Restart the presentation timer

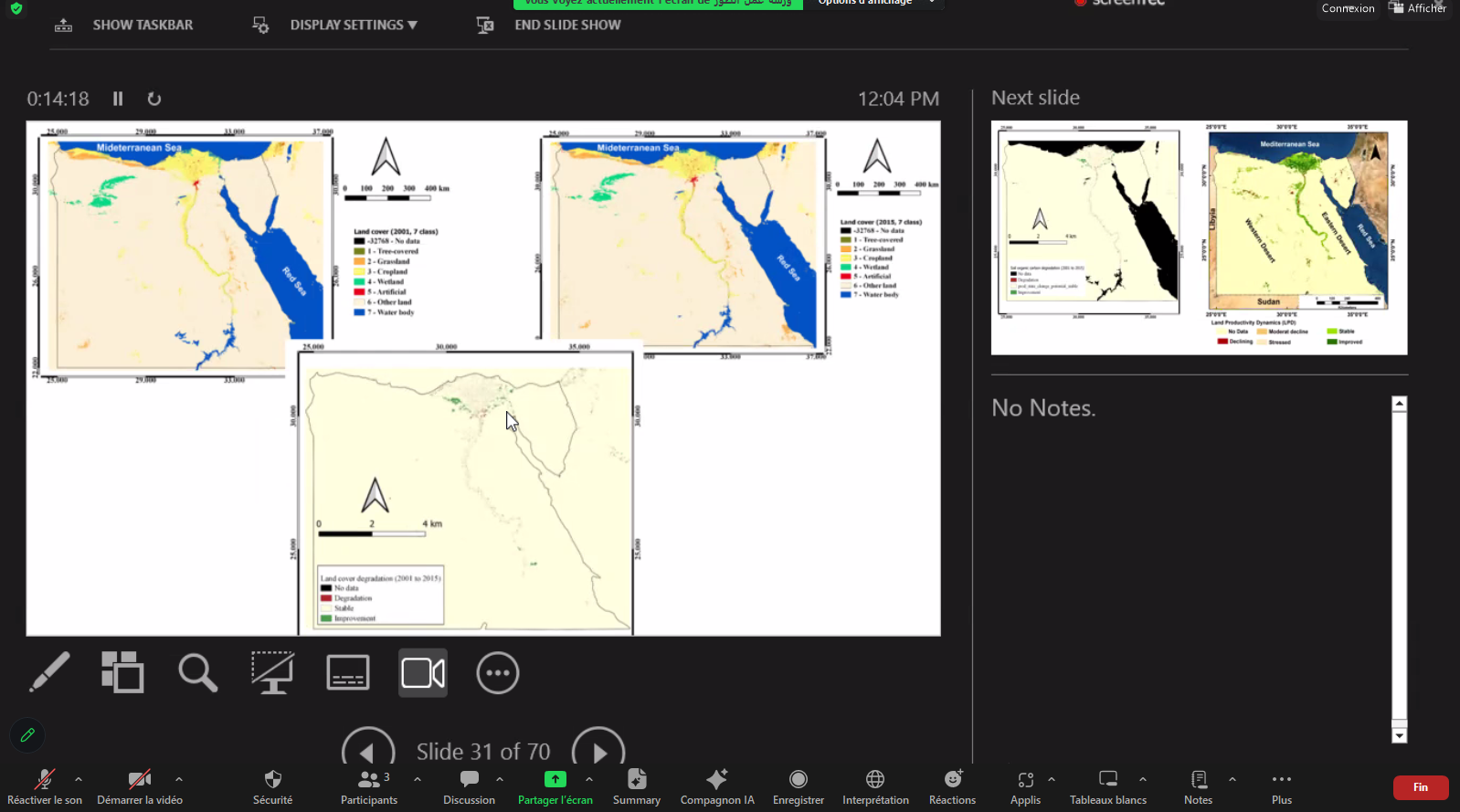pyautogui.click(x=154, y=99)
